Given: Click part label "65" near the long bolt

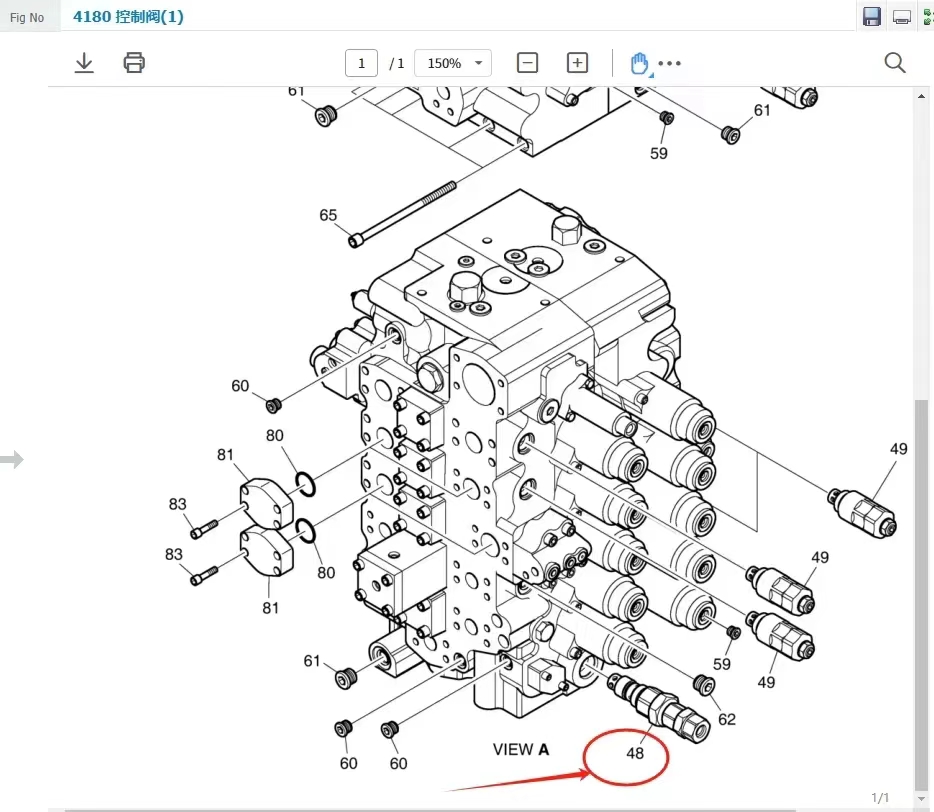Looking at the screenshot, I should pyautogui.click(x=328, y=215).
